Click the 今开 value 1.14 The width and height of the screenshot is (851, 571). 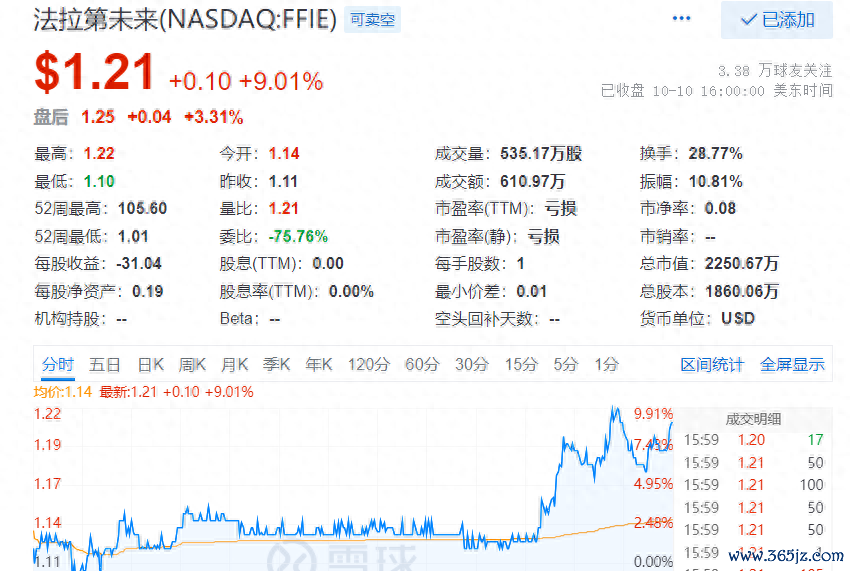tap(284, 154)
